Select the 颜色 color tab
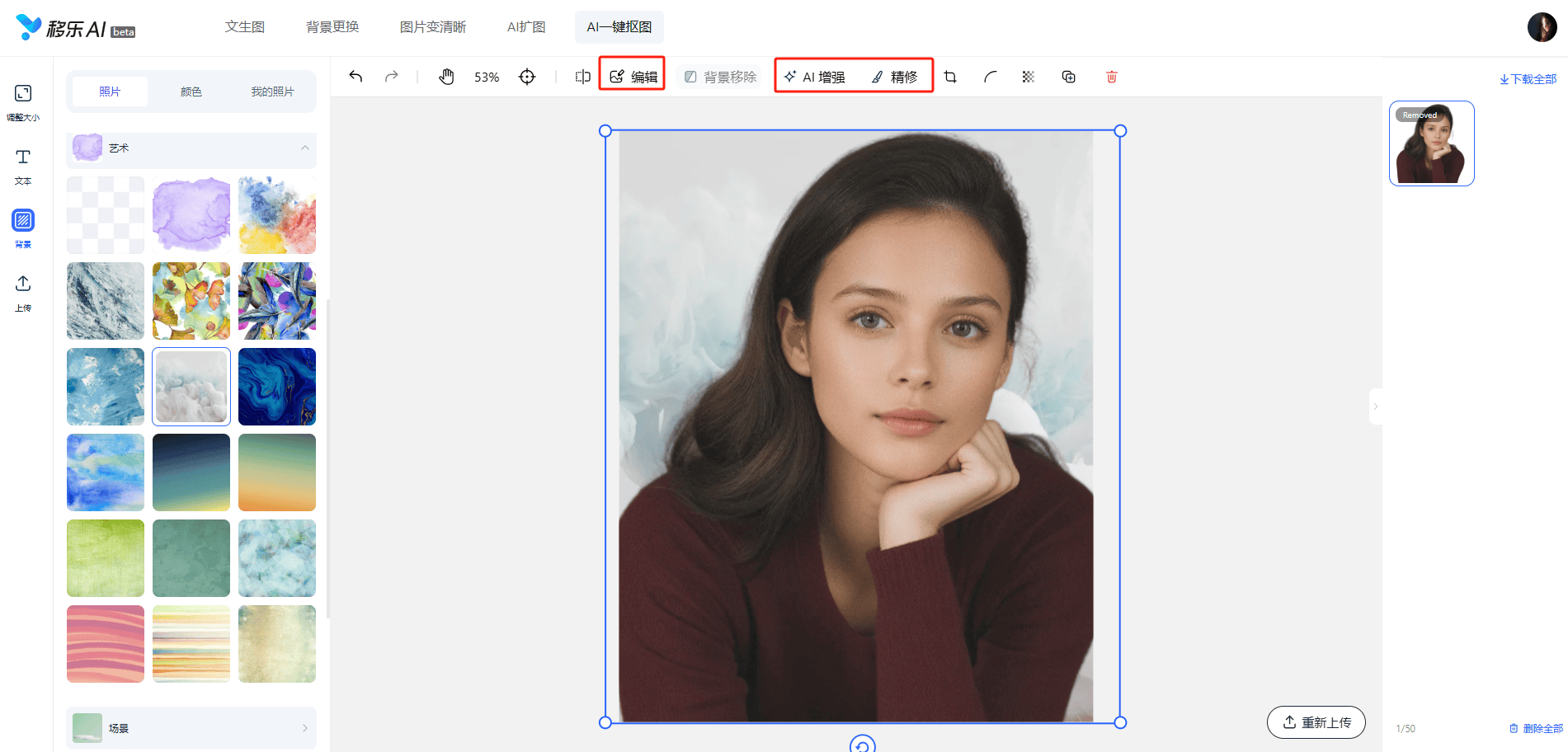This screenshot has height=752, width=1568. click(191, 92)
